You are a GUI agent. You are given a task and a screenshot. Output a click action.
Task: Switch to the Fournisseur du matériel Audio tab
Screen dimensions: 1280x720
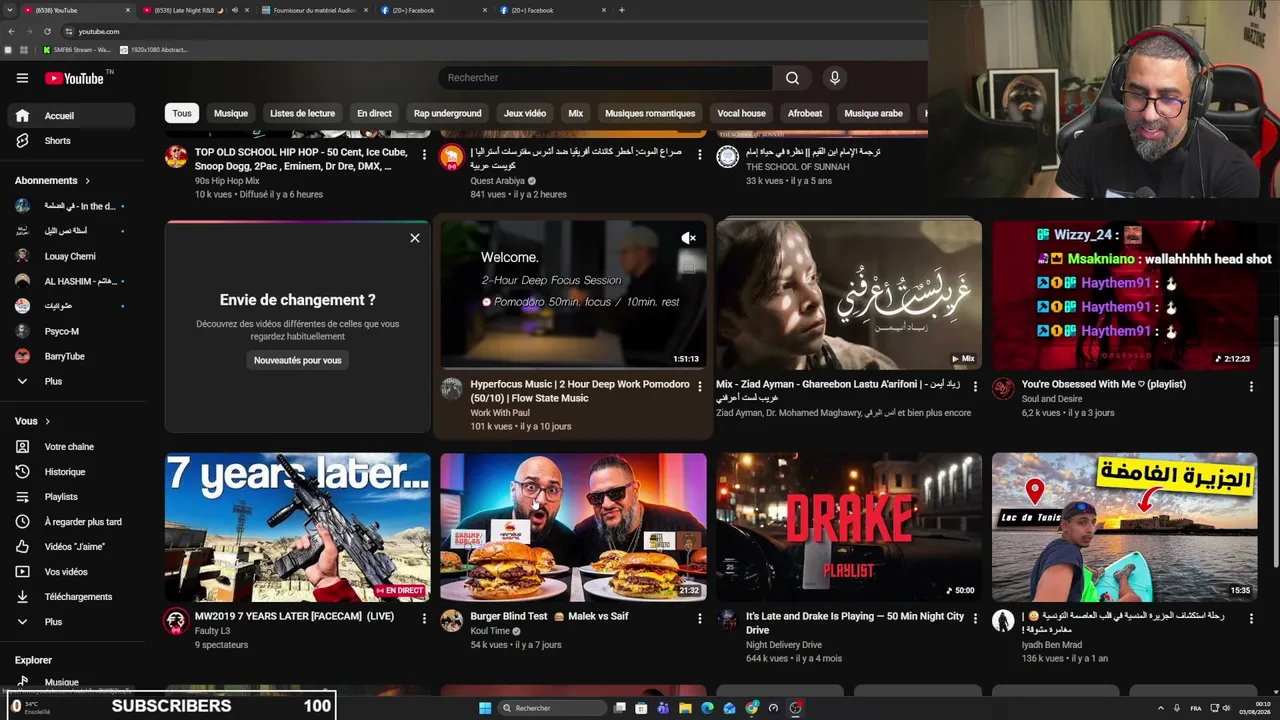(313, 10)
